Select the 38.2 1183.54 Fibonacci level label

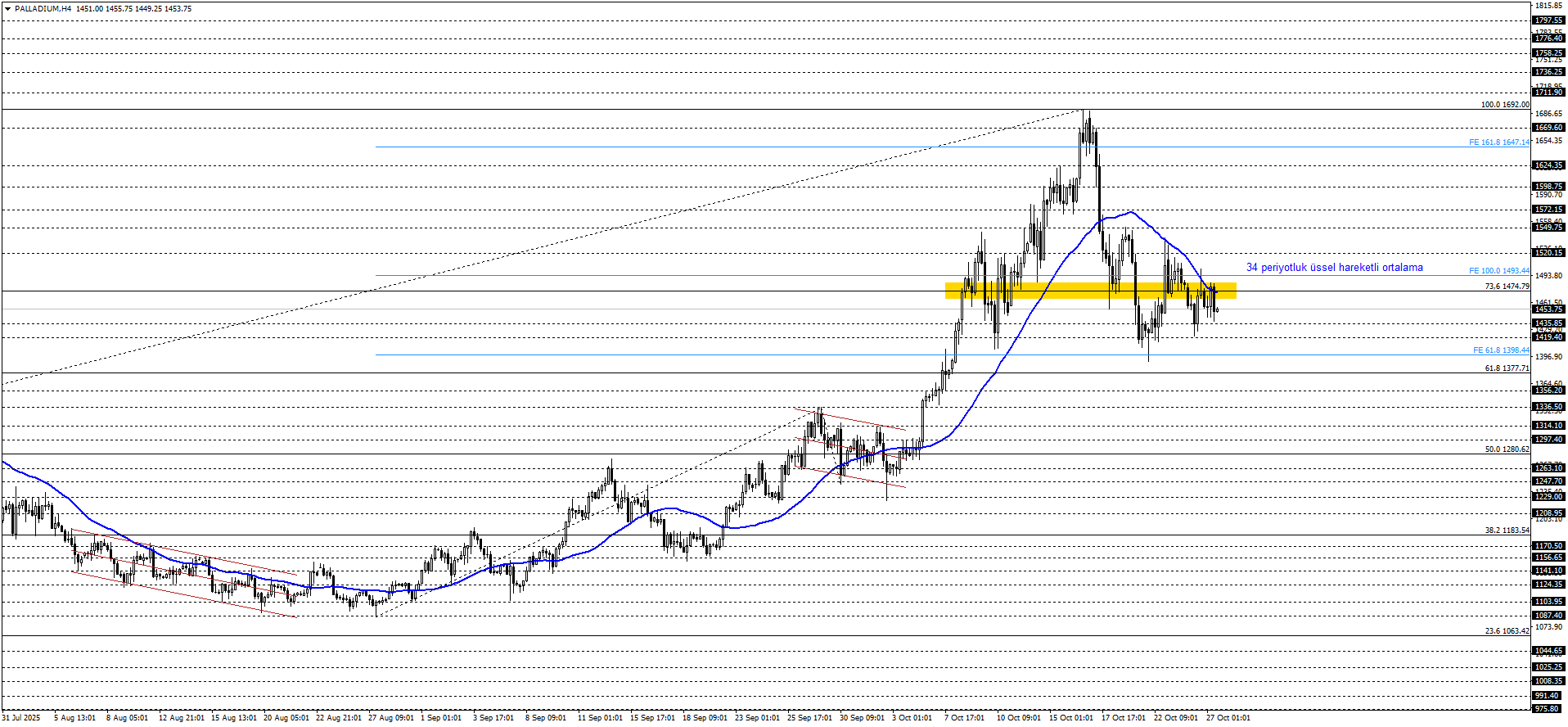(1507, 531)
